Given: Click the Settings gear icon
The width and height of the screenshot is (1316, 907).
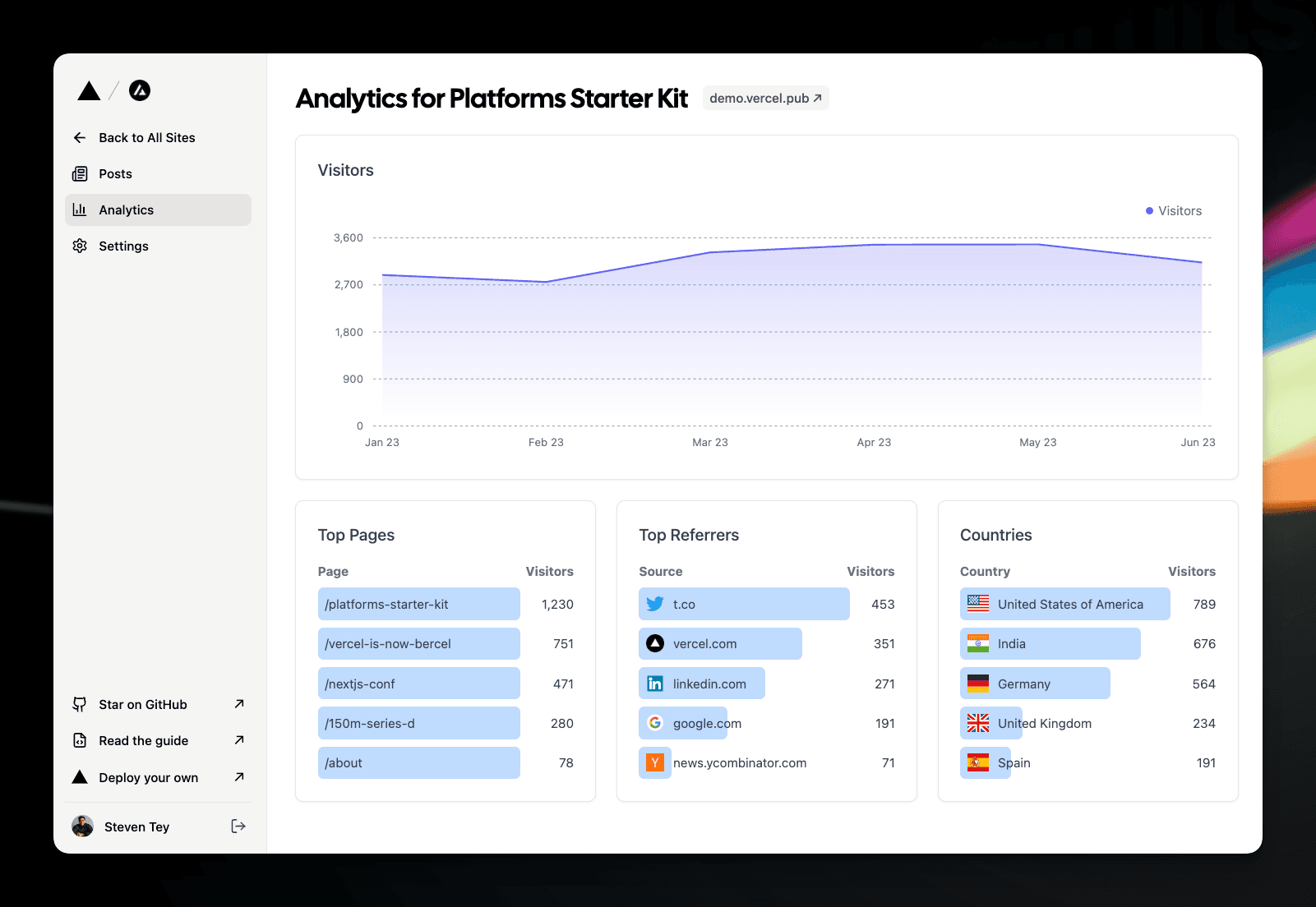Looking at the screenshot, I should coord(80,246).
